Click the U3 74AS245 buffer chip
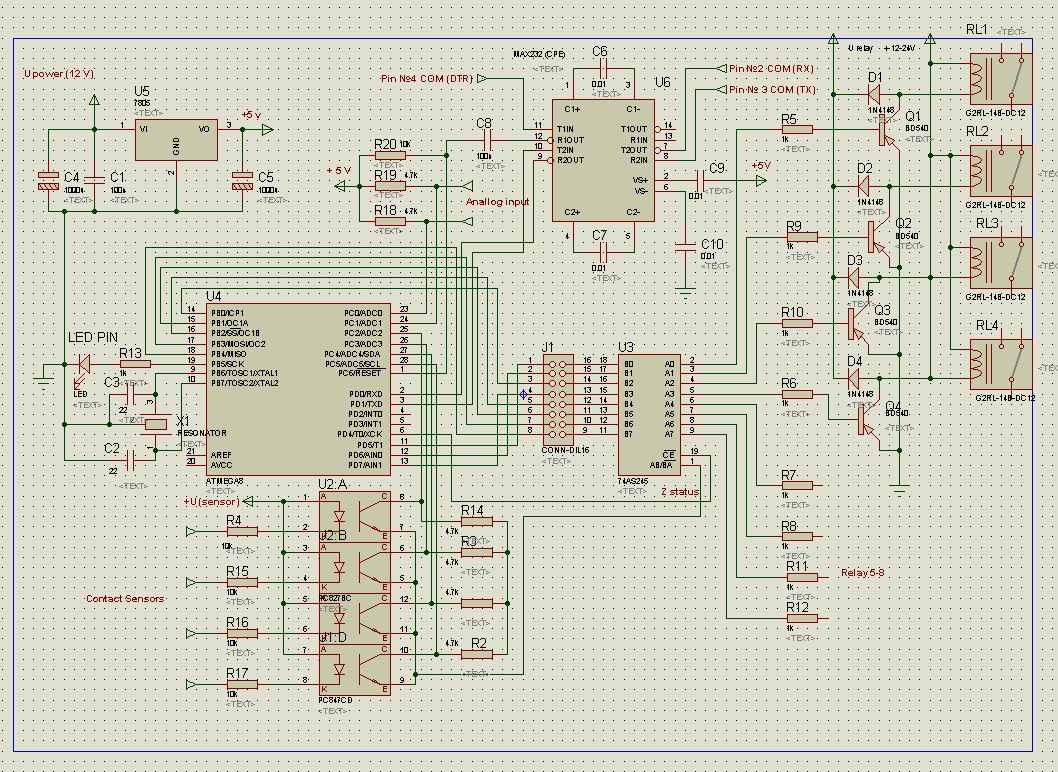 647,415
